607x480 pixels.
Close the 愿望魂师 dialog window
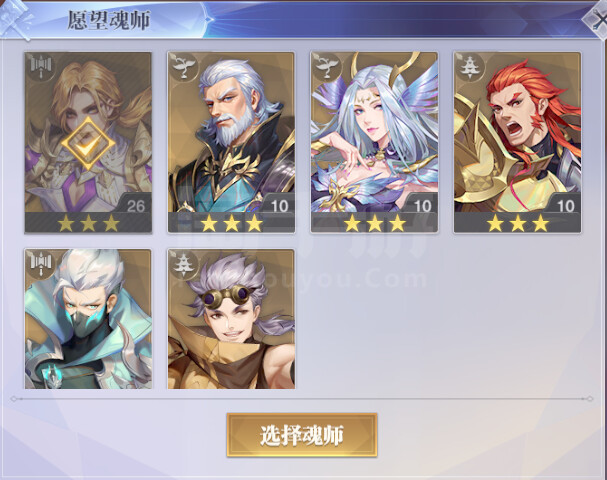(x=597, y=18)
